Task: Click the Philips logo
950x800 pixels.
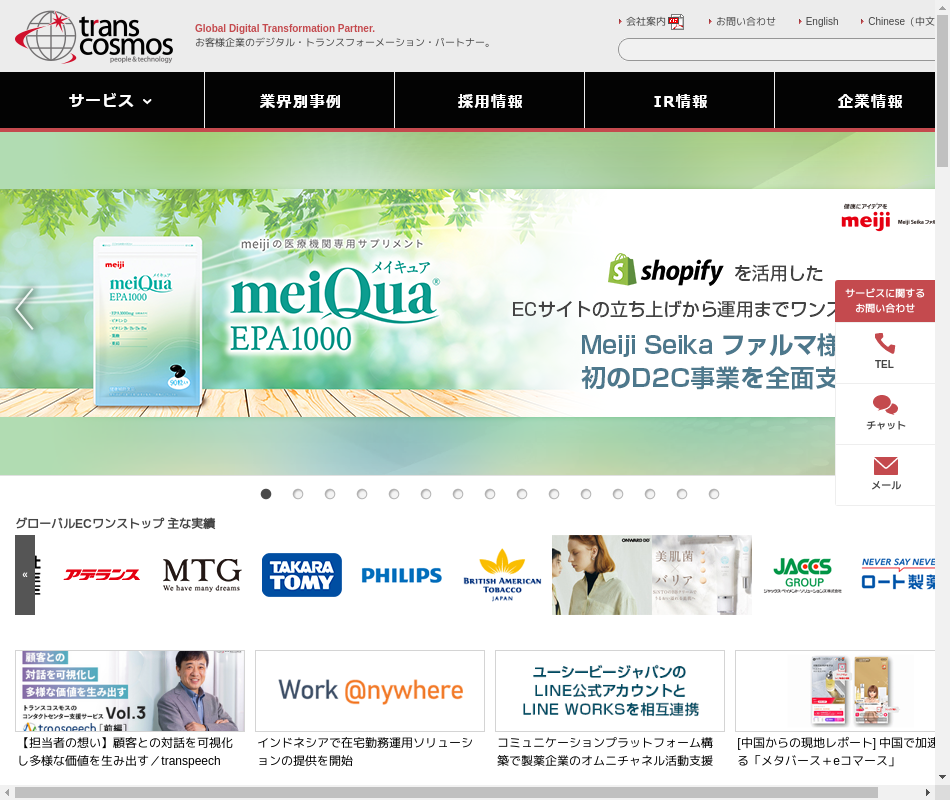Action: pyautogui.click(x=402, y=575)
